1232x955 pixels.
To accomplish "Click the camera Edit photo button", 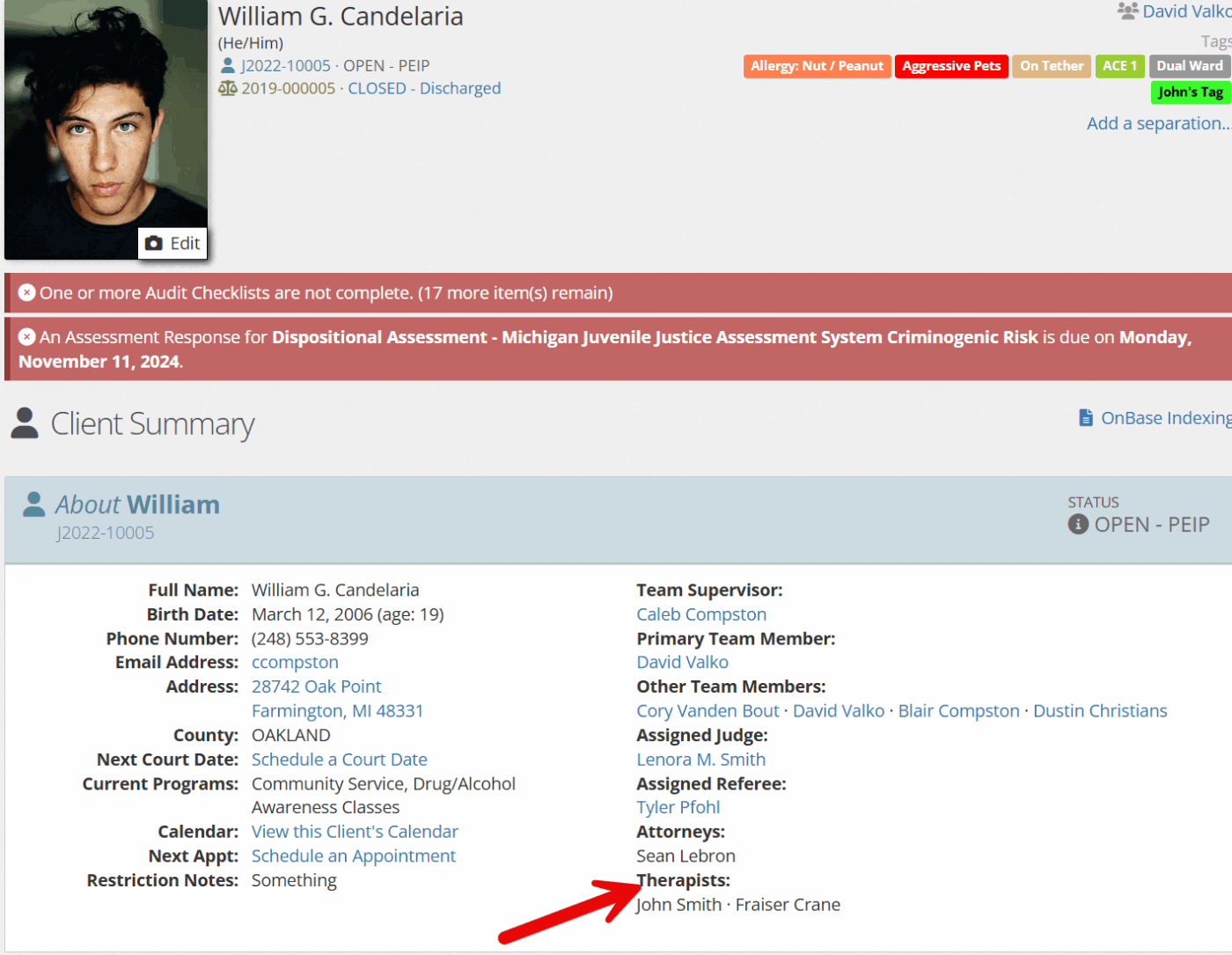I will (x=172, y=244).
